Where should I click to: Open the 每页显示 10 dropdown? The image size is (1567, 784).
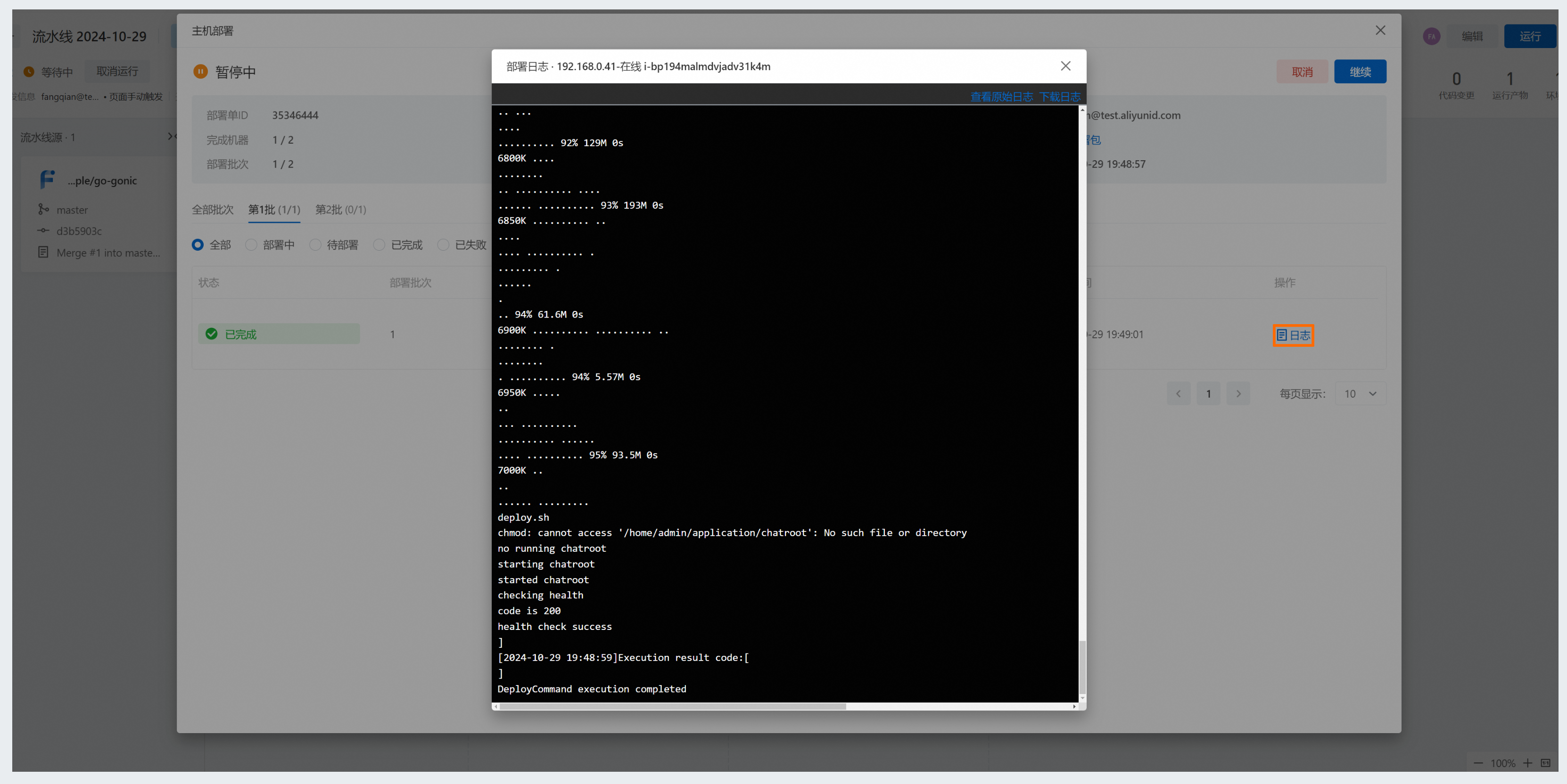pyautogui.click(x=1360, y=394)
